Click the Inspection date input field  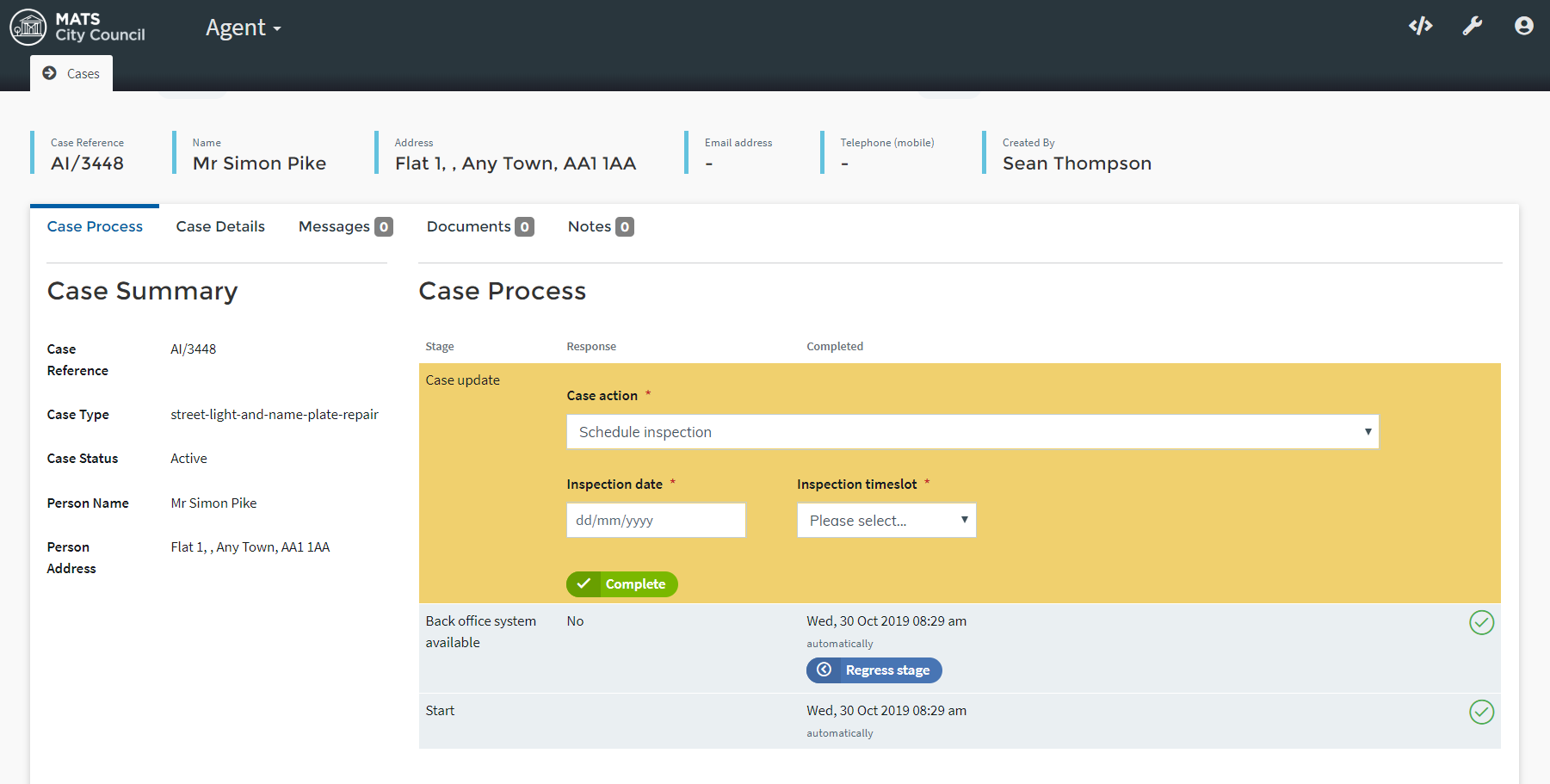coord(655,521)
